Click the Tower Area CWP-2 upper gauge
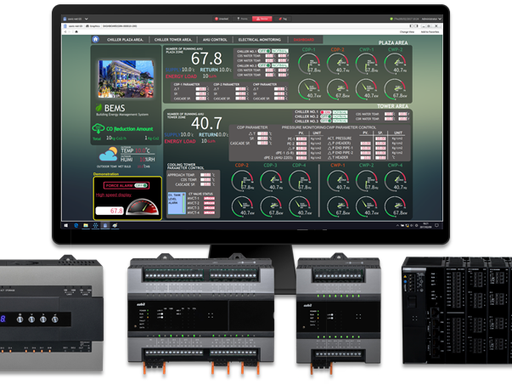512x384 pixels. point(367,180)
